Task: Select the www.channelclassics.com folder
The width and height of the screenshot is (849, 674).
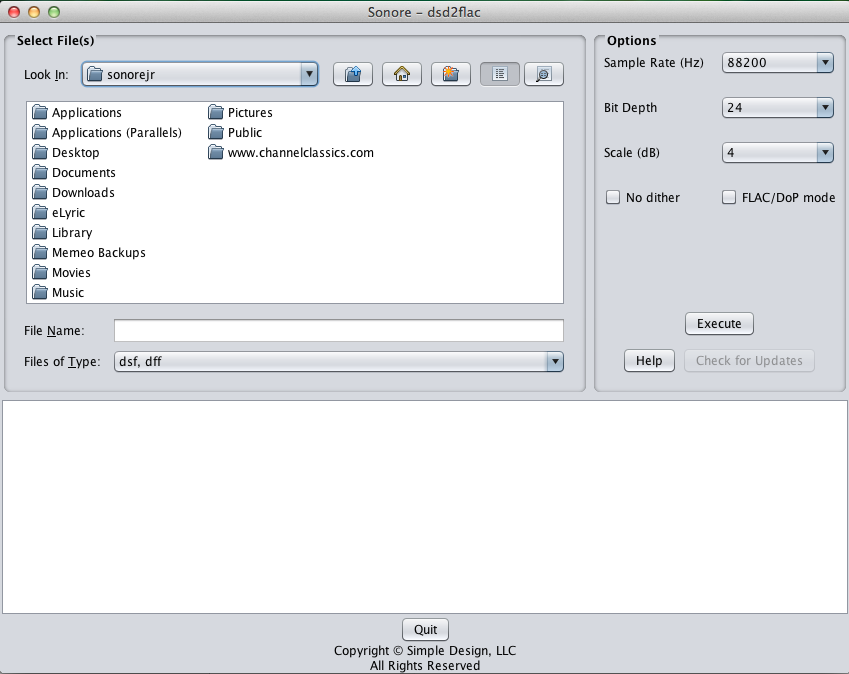Action: 299,152
